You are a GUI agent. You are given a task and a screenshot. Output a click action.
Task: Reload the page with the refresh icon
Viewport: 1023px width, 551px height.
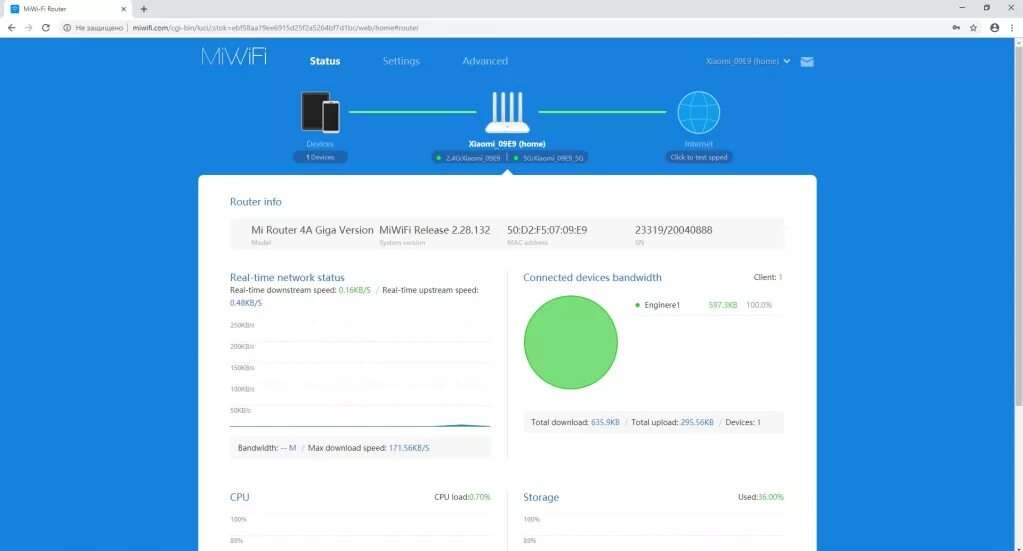click(x=46, y=27)
